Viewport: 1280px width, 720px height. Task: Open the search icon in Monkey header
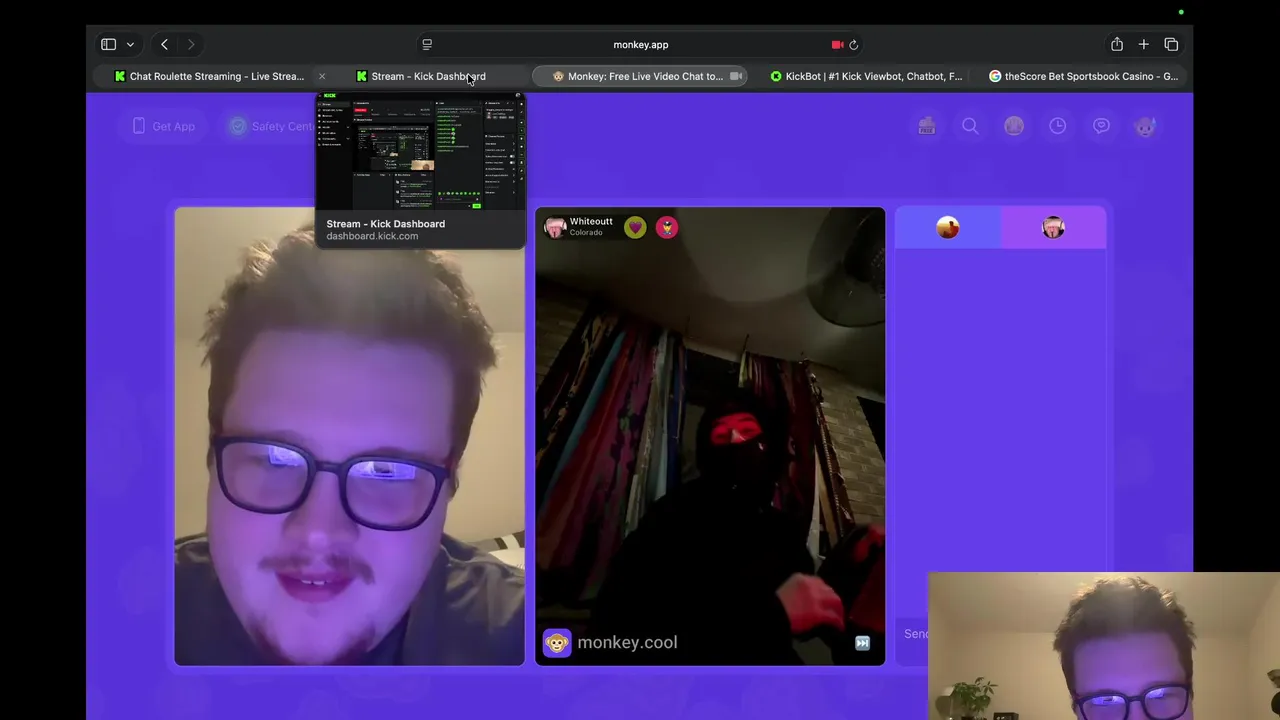pos(970,126)
